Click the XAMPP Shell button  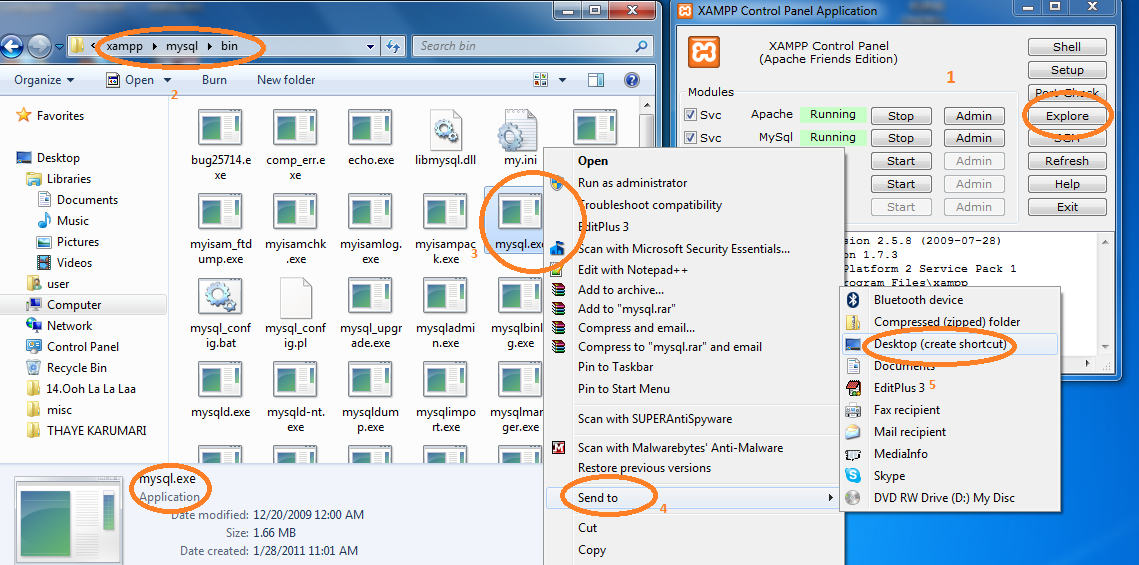point(1067,46)
